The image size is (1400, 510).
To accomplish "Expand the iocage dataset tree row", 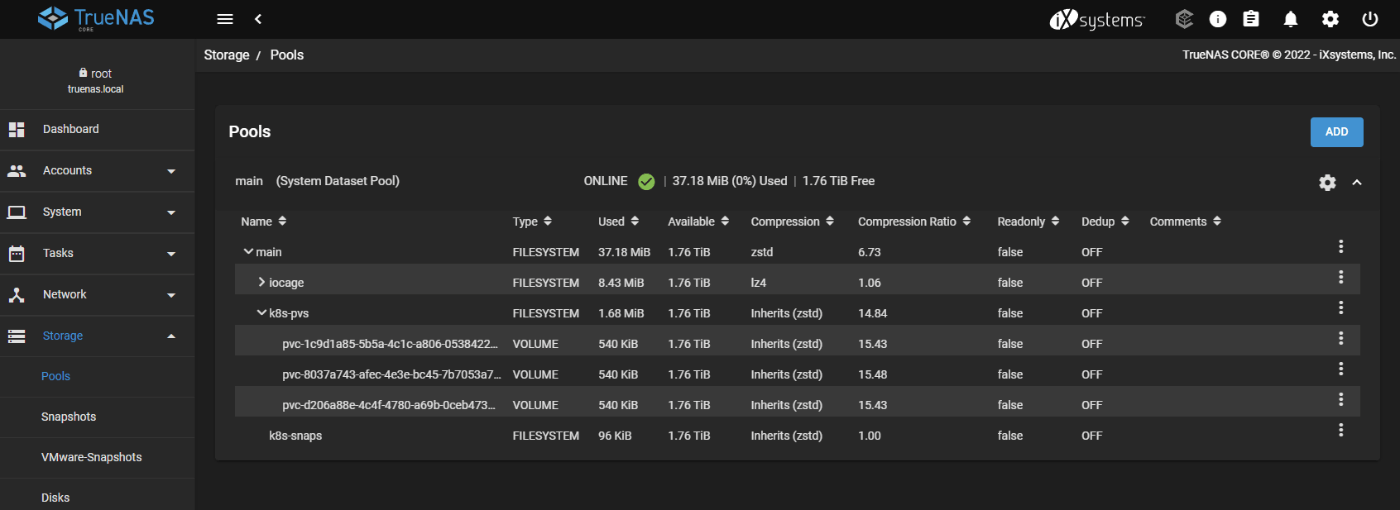I will [x=262, y=282].
